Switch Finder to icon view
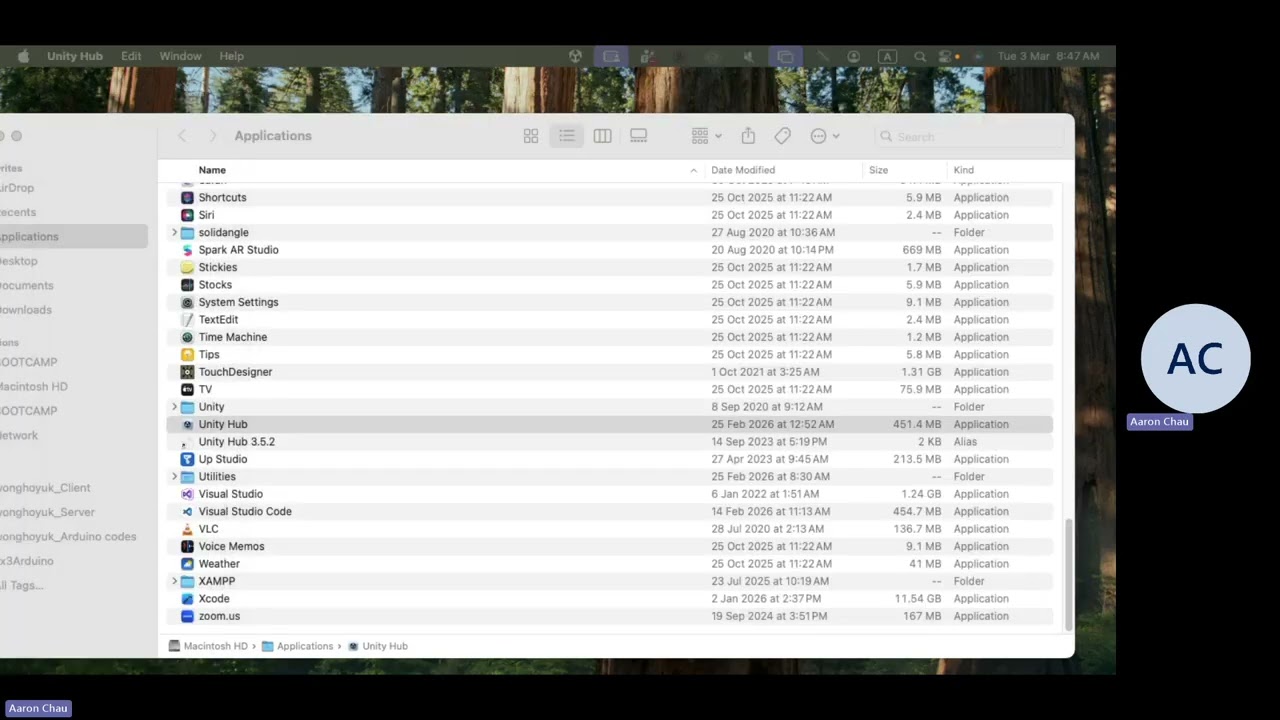 [x=531, y=136]
